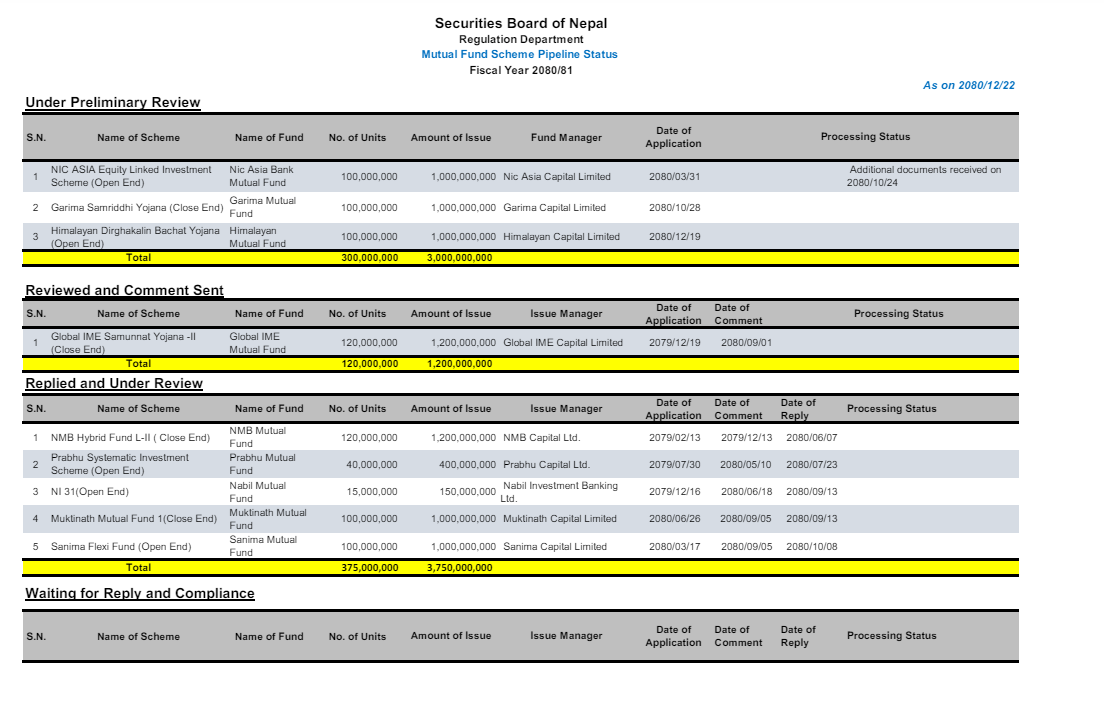Click the 3,750,000,000 total amount in yellow row
The image size is (1104, 708).
pyautogui.click(x=459, y=567)
